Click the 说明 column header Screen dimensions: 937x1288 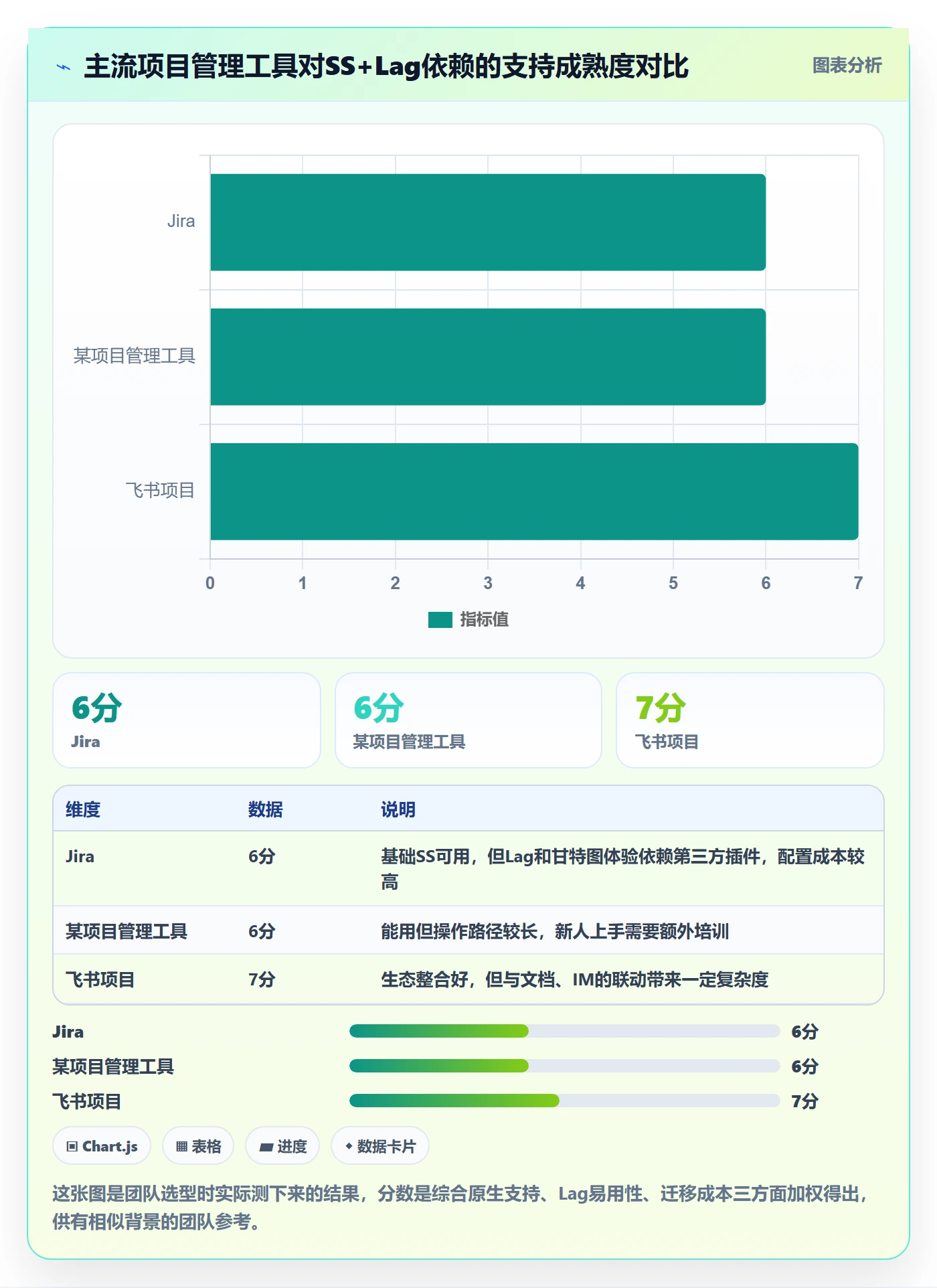point(398,809)
